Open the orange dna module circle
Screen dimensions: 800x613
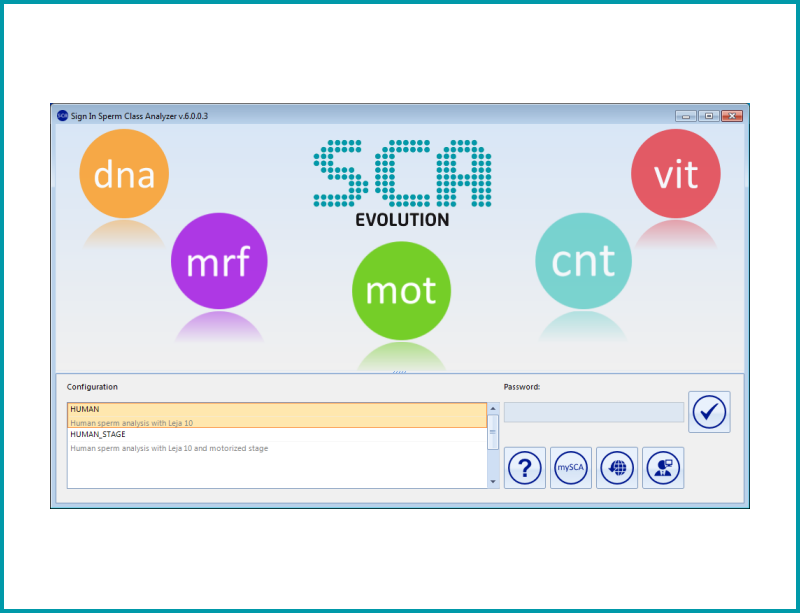pos(124,174)
